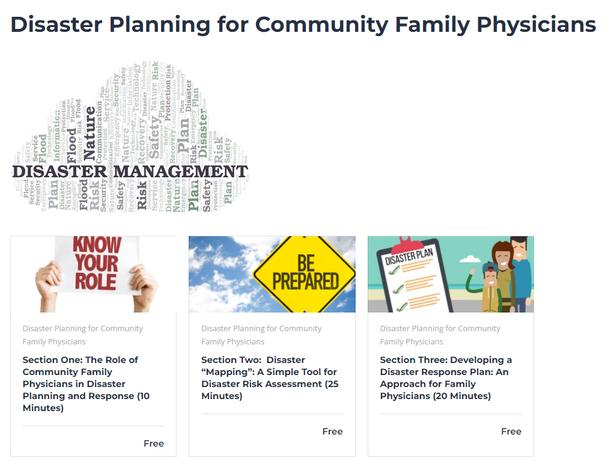Image resolution: width=605 pixels, height=476 pixels.
Task: Open the Disaster Plan clipboard thumbnail
Action: (x=451, y=274)
